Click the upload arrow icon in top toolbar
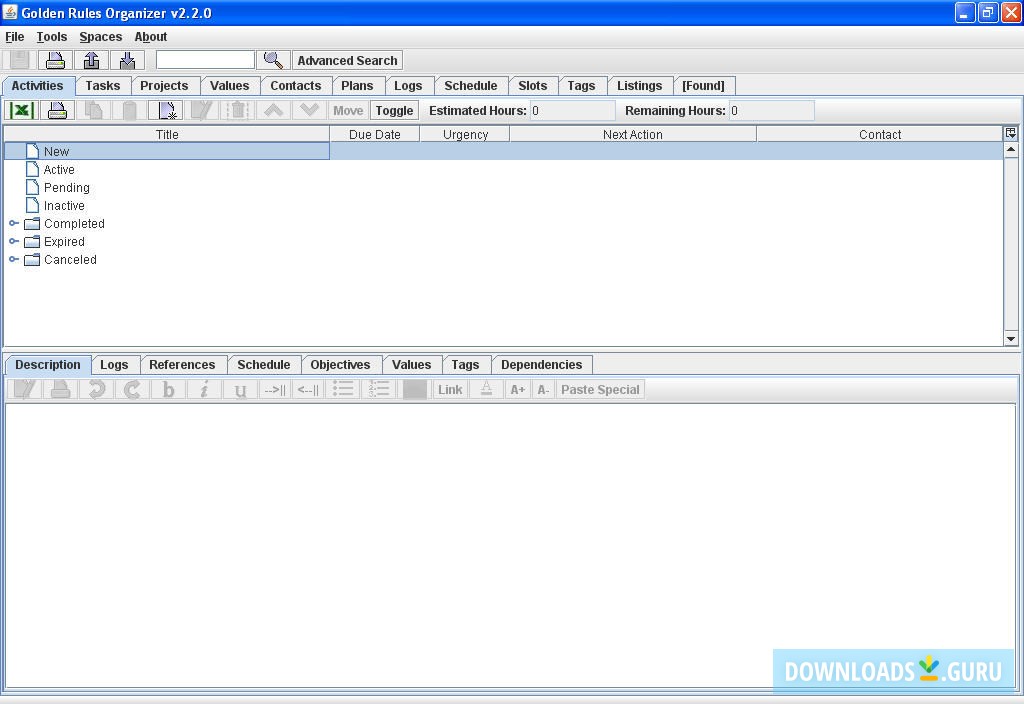The image size is (1024, 704). (91, 60)
